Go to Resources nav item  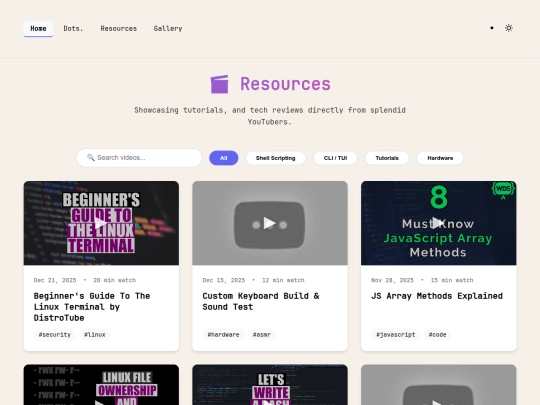119,29
